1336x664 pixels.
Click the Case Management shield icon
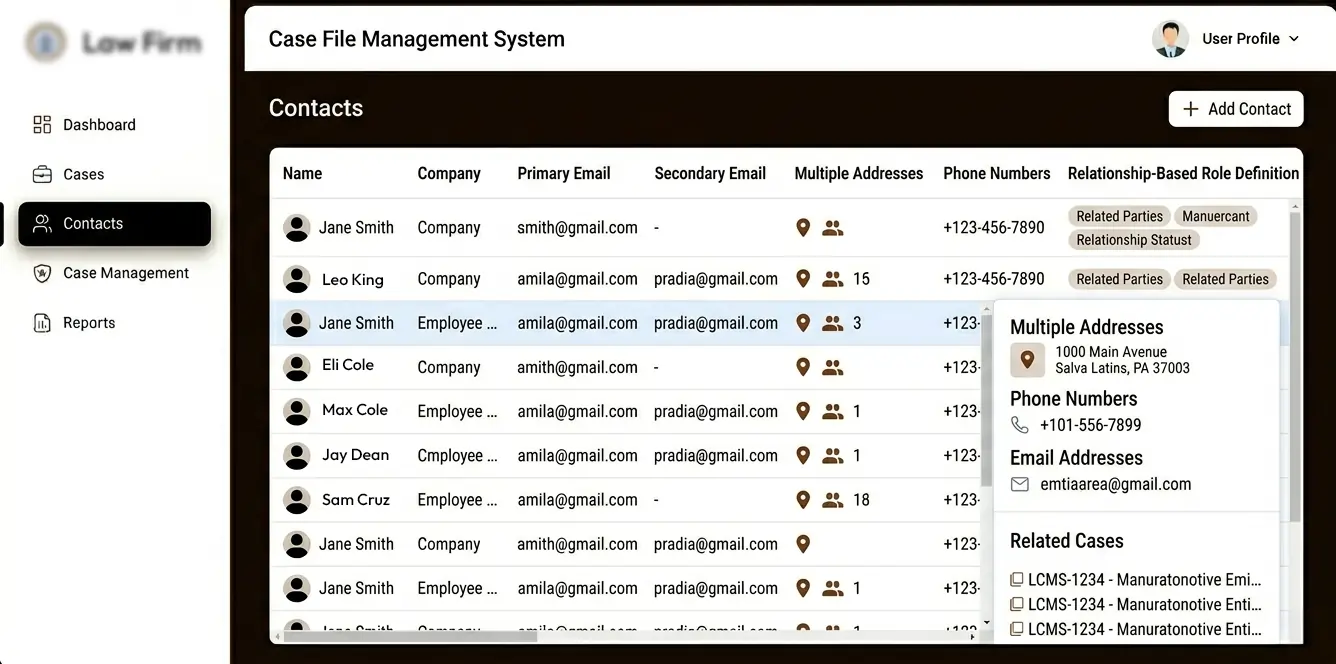42,273
